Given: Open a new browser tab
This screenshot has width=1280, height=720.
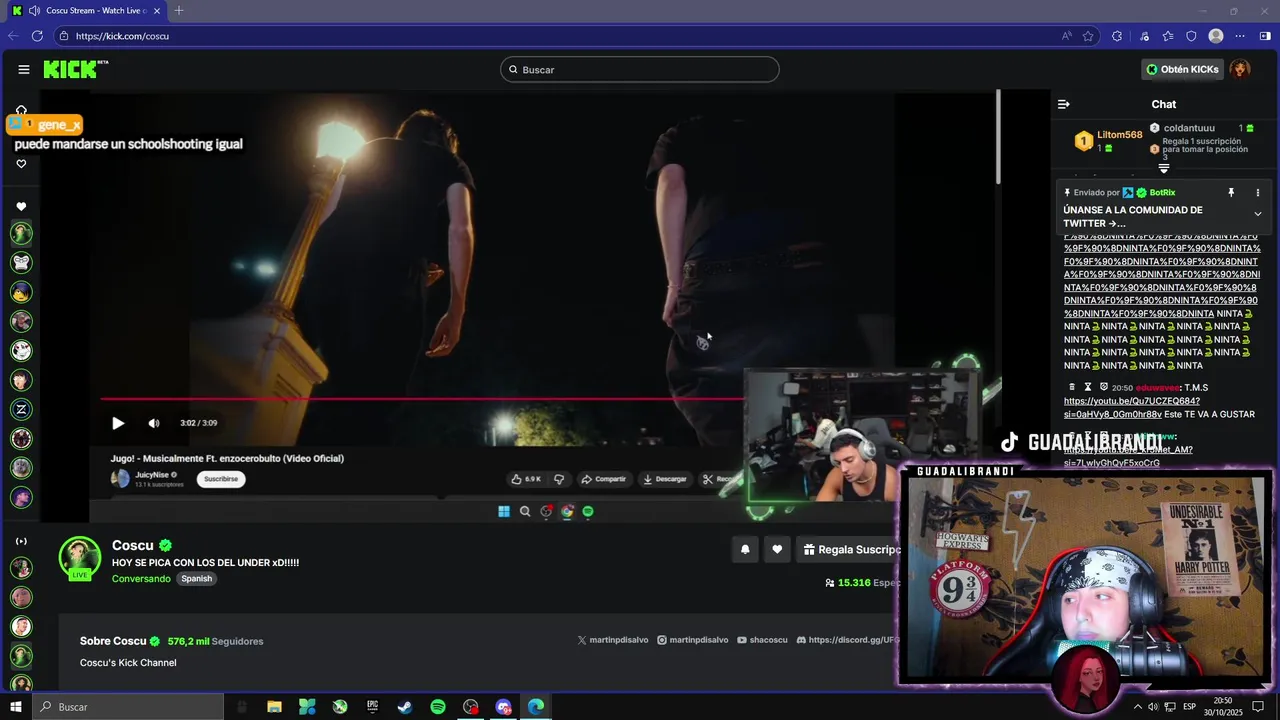Looking at the screenshot, I should 179,11.
